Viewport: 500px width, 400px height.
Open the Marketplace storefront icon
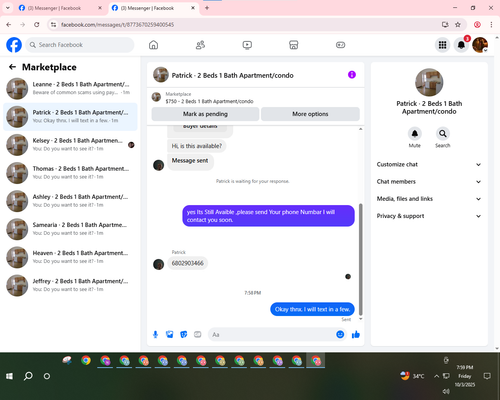tap(294, 45)
